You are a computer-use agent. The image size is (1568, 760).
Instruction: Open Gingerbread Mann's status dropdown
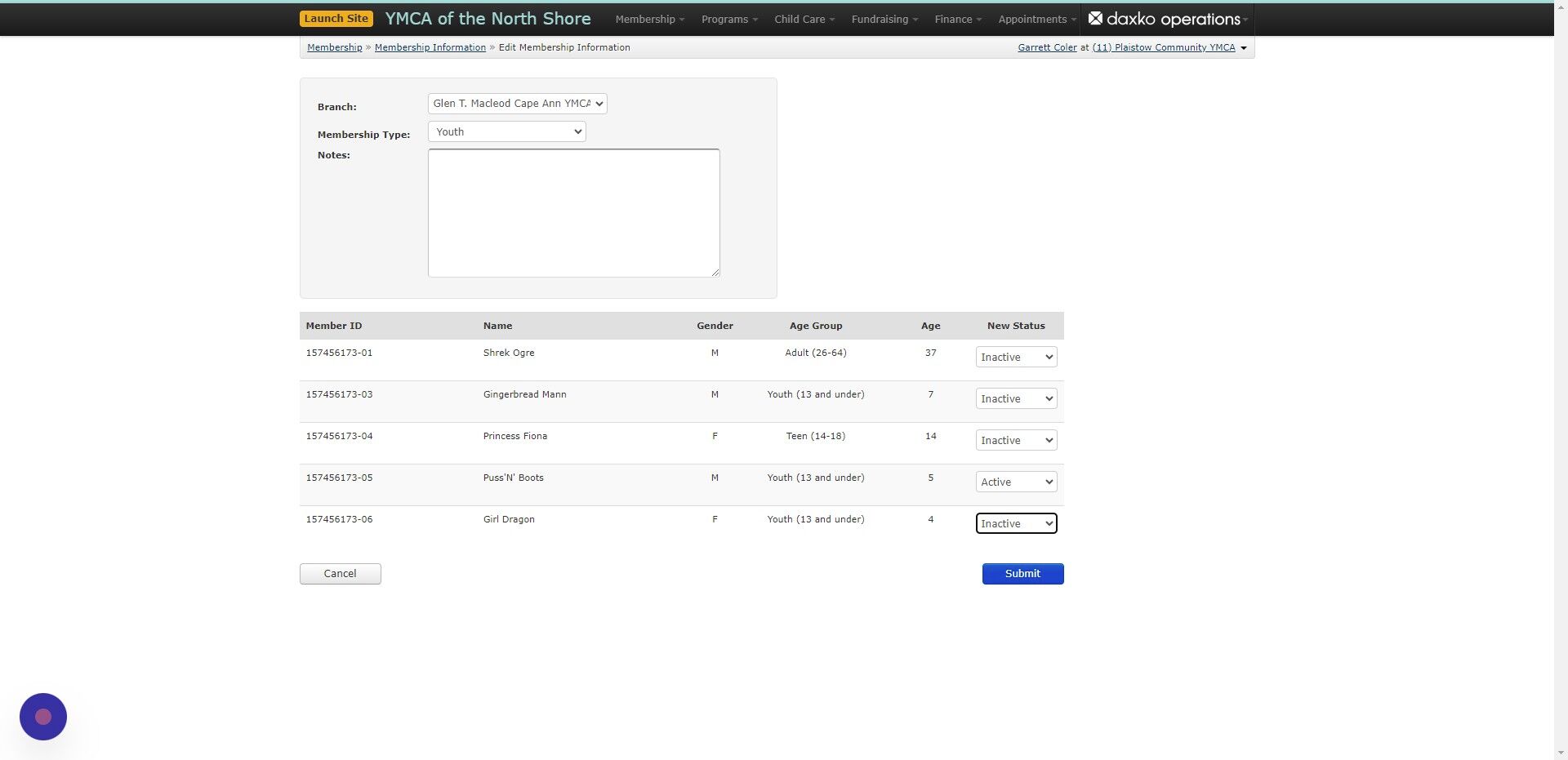tap(1015, 398)
